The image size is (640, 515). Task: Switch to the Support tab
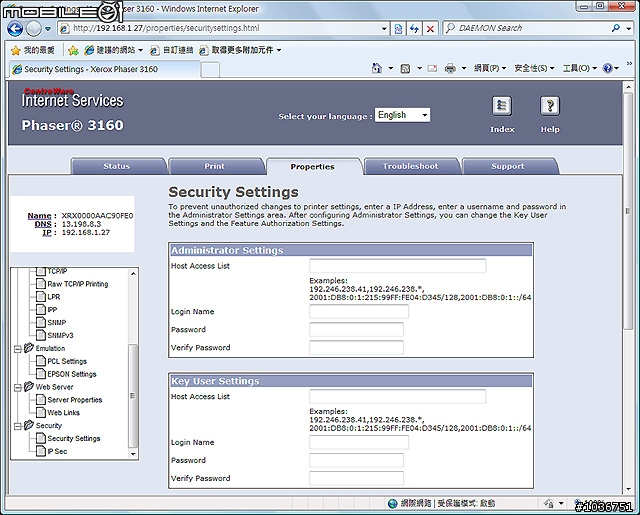coord(509,166)
